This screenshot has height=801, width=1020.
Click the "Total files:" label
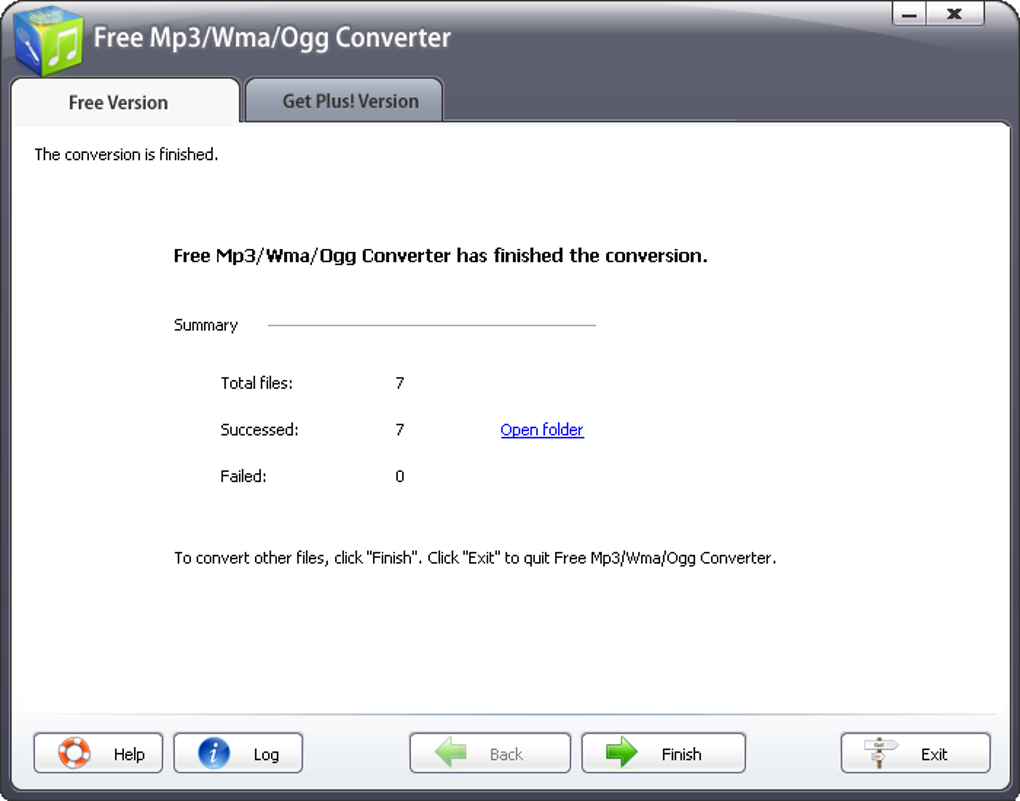256,383
